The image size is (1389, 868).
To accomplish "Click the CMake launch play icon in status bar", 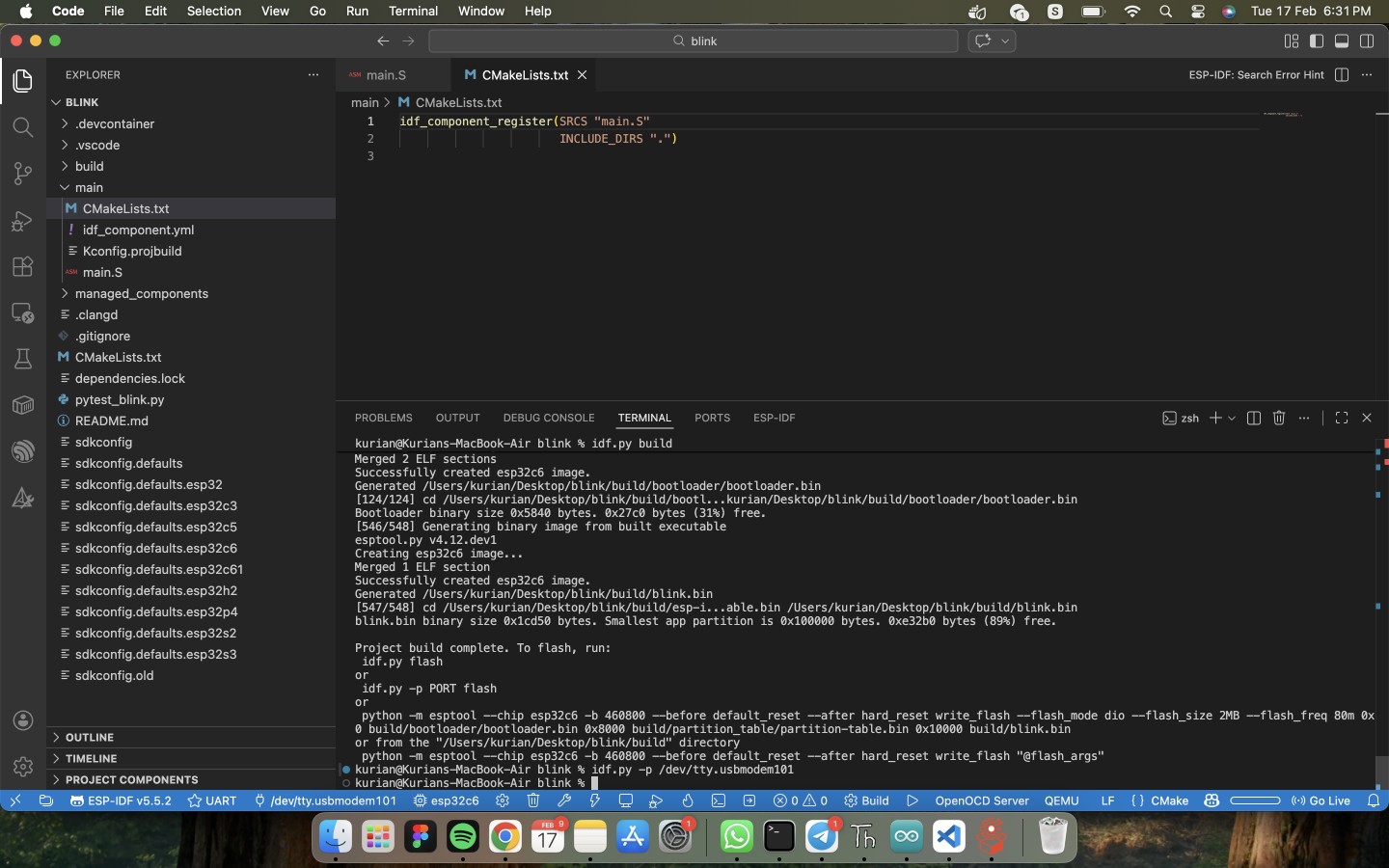I will coord(912,800).
